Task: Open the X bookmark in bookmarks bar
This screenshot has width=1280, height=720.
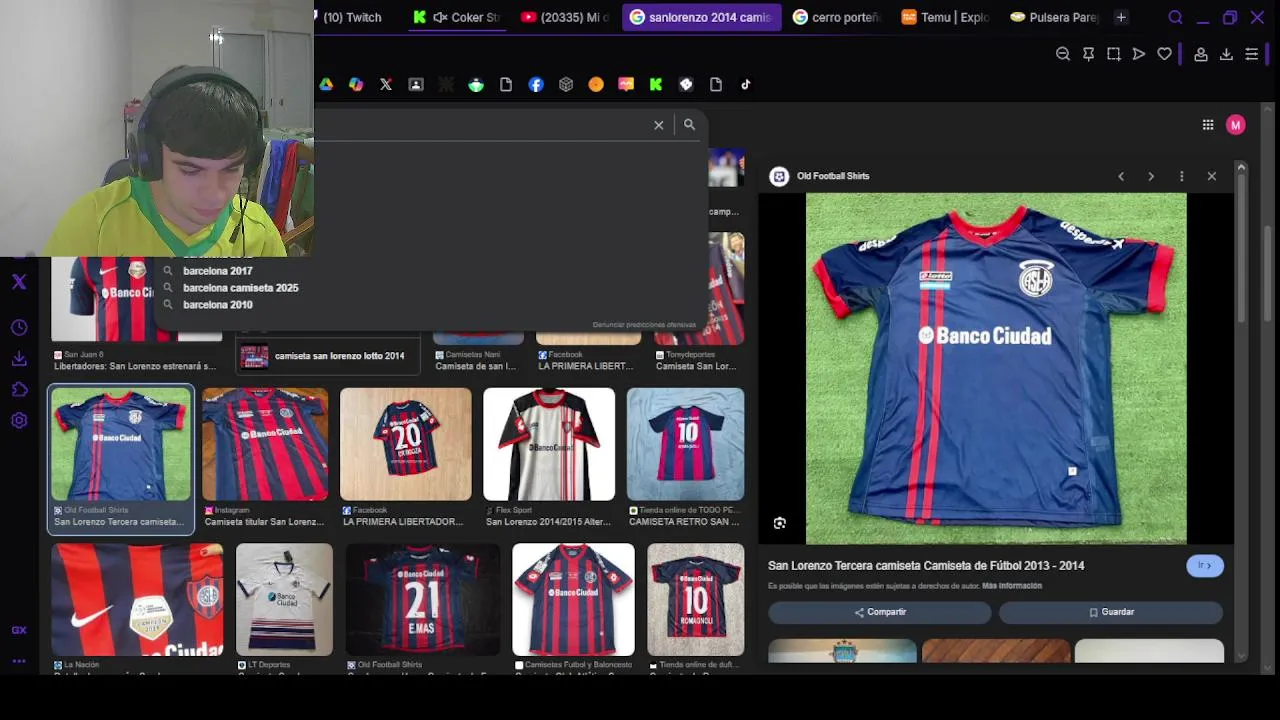Action: coord(386,85)
